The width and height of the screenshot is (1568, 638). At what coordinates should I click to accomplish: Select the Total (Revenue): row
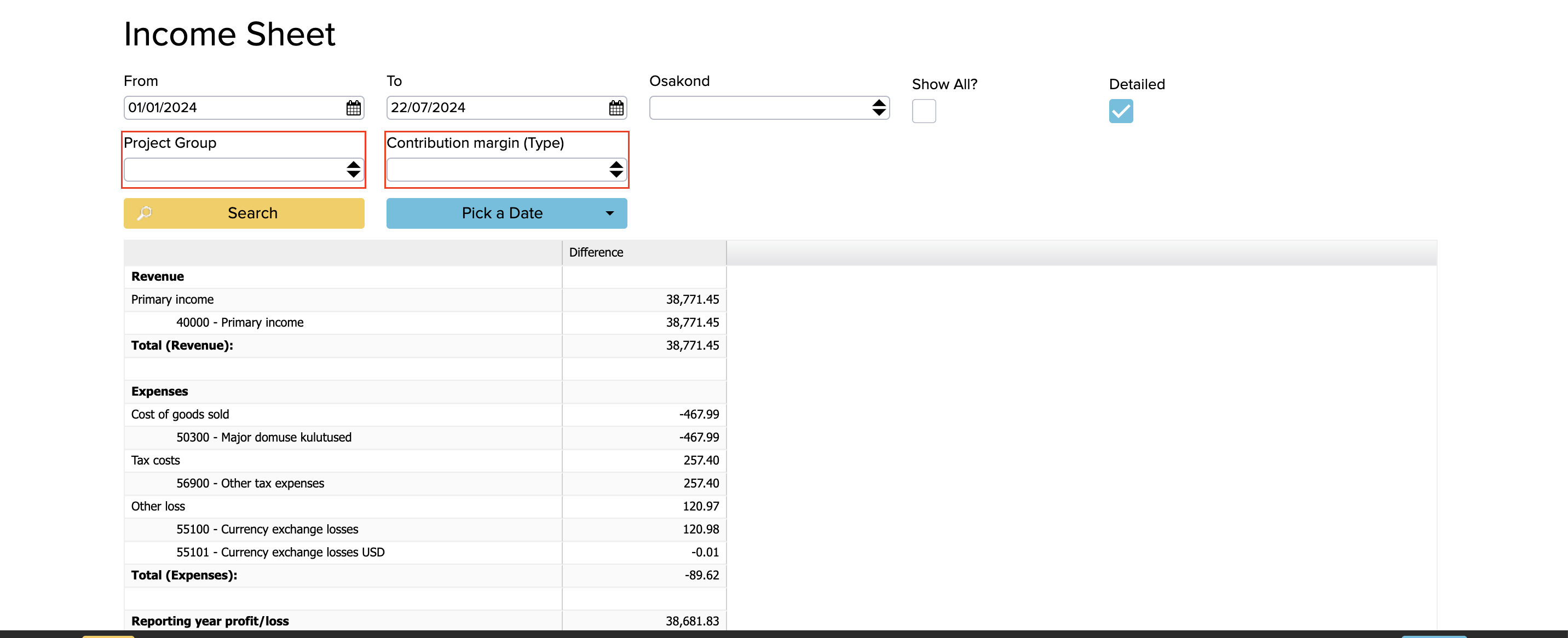[x=425, y=345]
